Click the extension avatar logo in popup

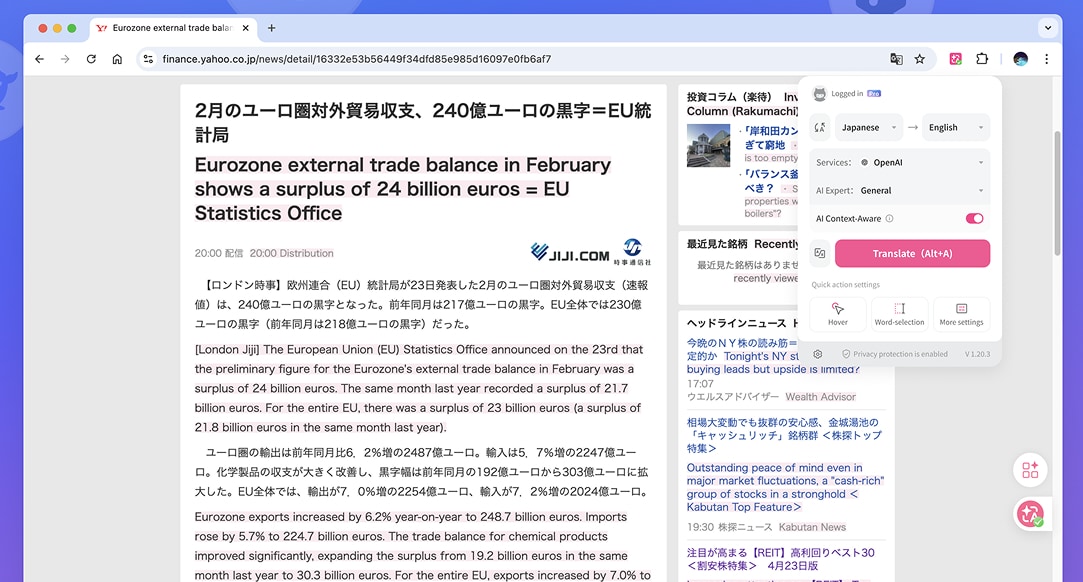[819, 94]
